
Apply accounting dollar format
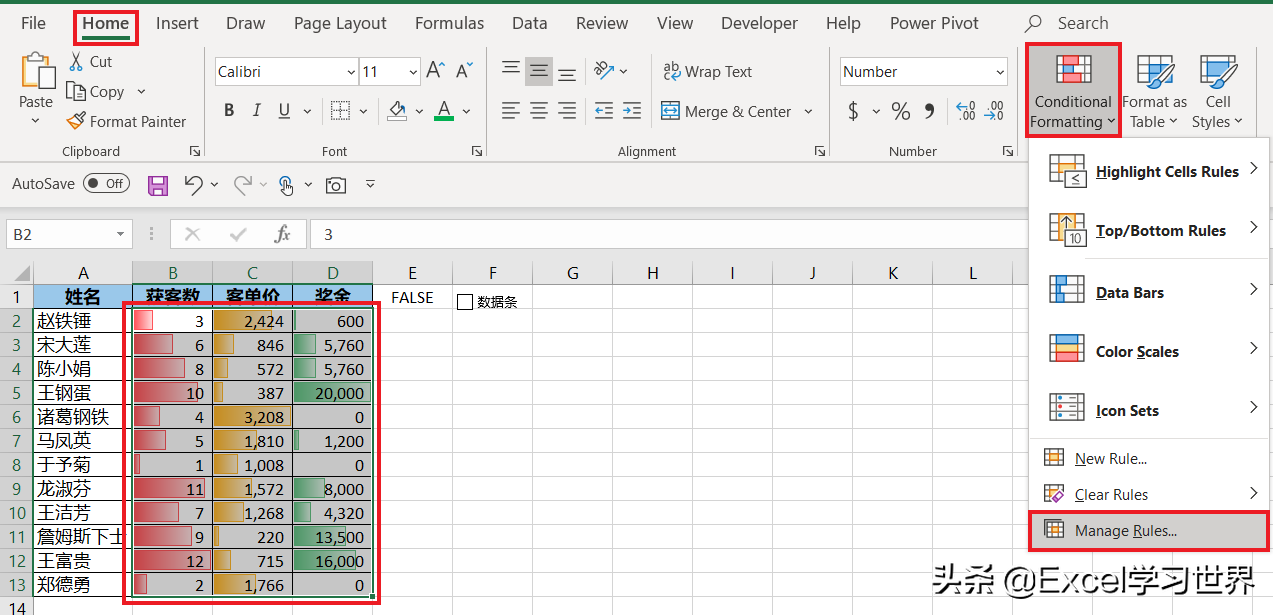853,111
